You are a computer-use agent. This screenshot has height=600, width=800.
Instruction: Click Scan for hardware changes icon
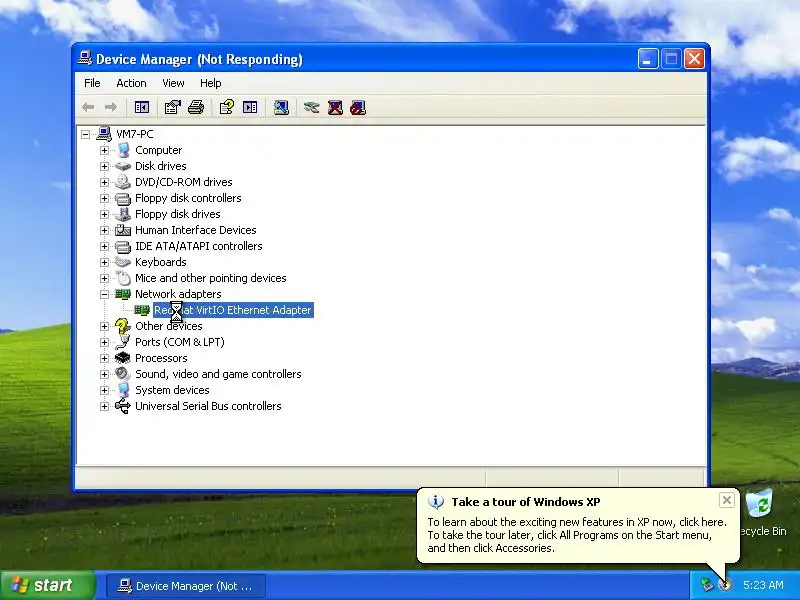(281, 107)
